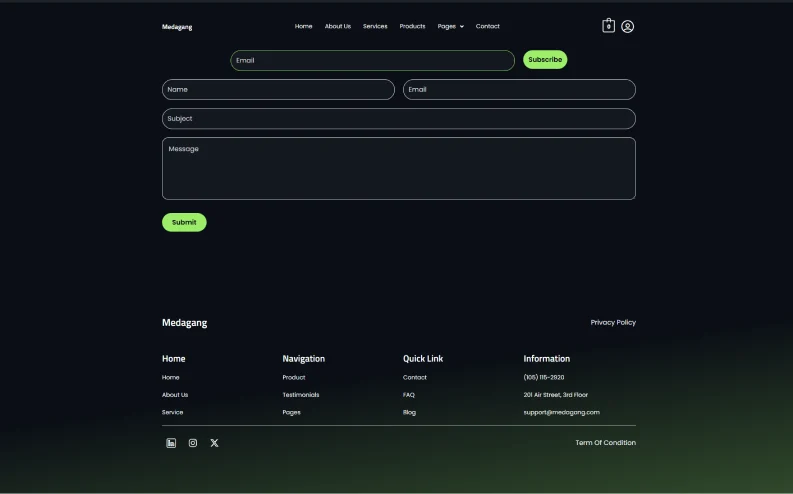Visit the LinkedIn page via icon
The image size is (793, 494).
[x=171, y=443]
